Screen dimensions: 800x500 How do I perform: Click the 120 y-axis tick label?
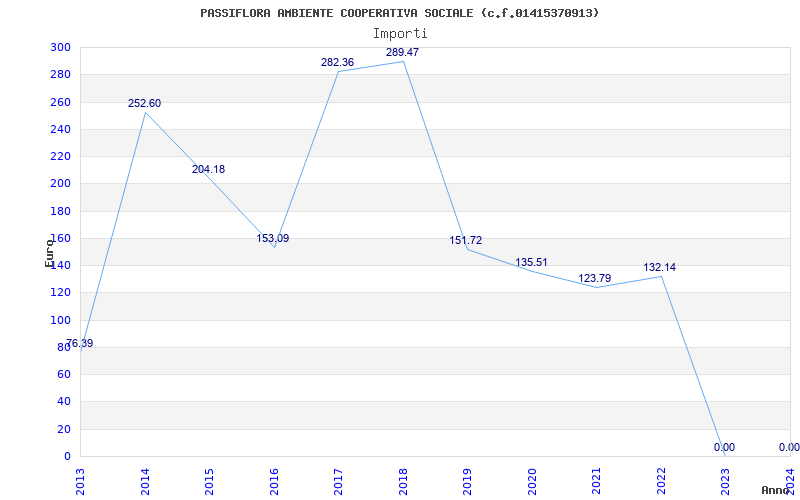tap(60, 293)
